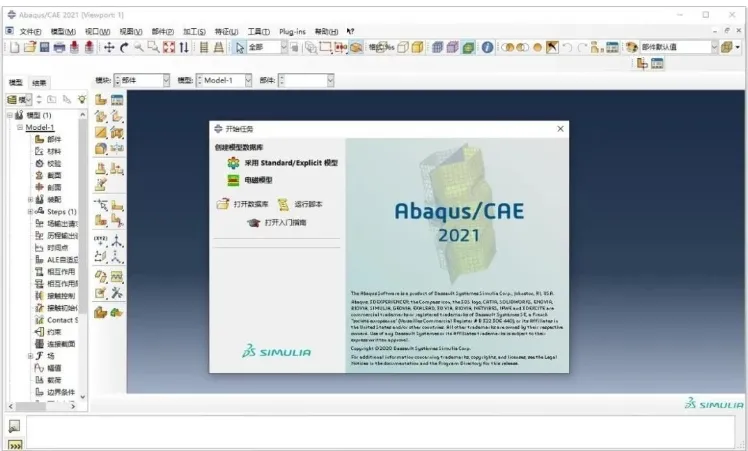Select the Pan view tool

pos(109,47)
